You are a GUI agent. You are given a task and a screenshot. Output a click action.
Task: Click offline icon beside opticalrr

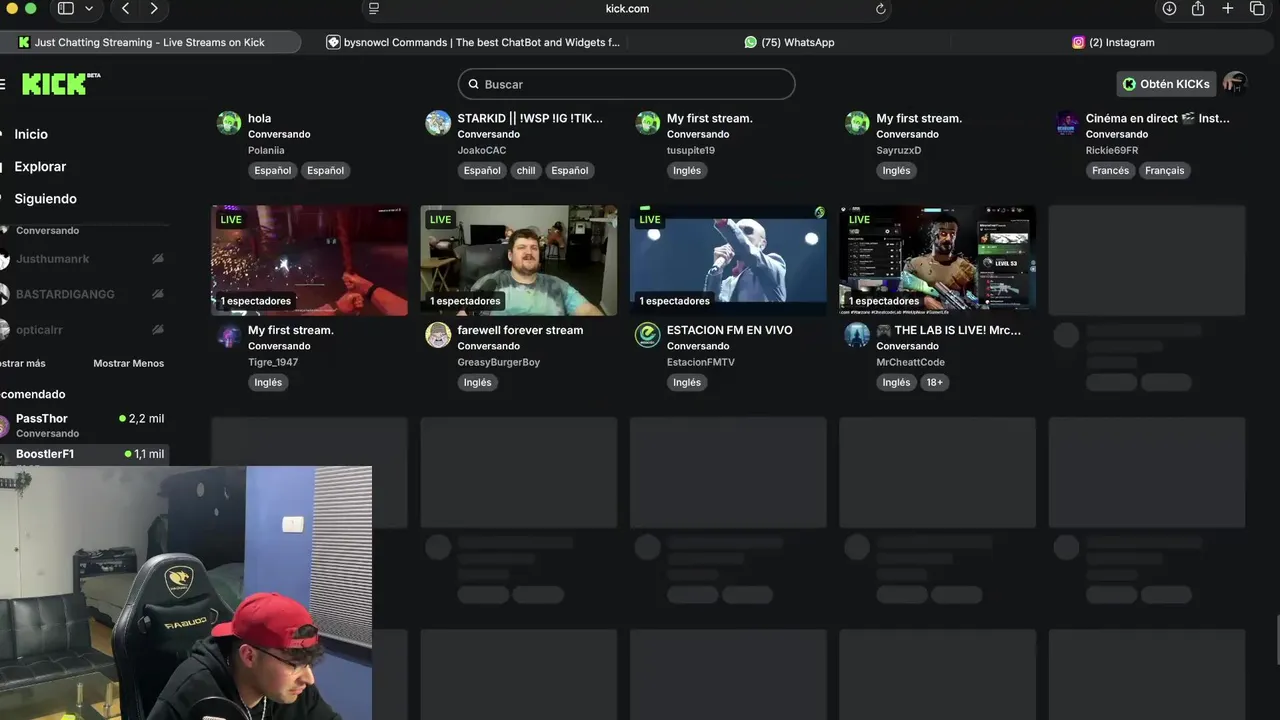click(x=158, y=330)
